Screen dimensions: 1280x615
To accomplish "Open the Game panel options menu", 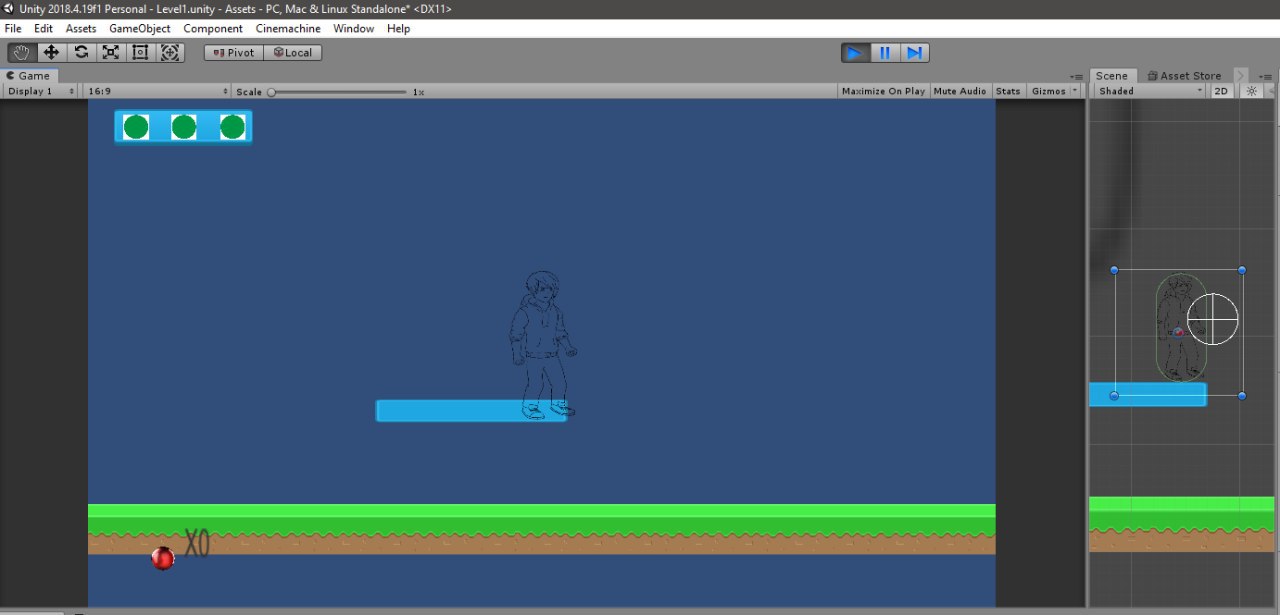I will [1076, 76].
